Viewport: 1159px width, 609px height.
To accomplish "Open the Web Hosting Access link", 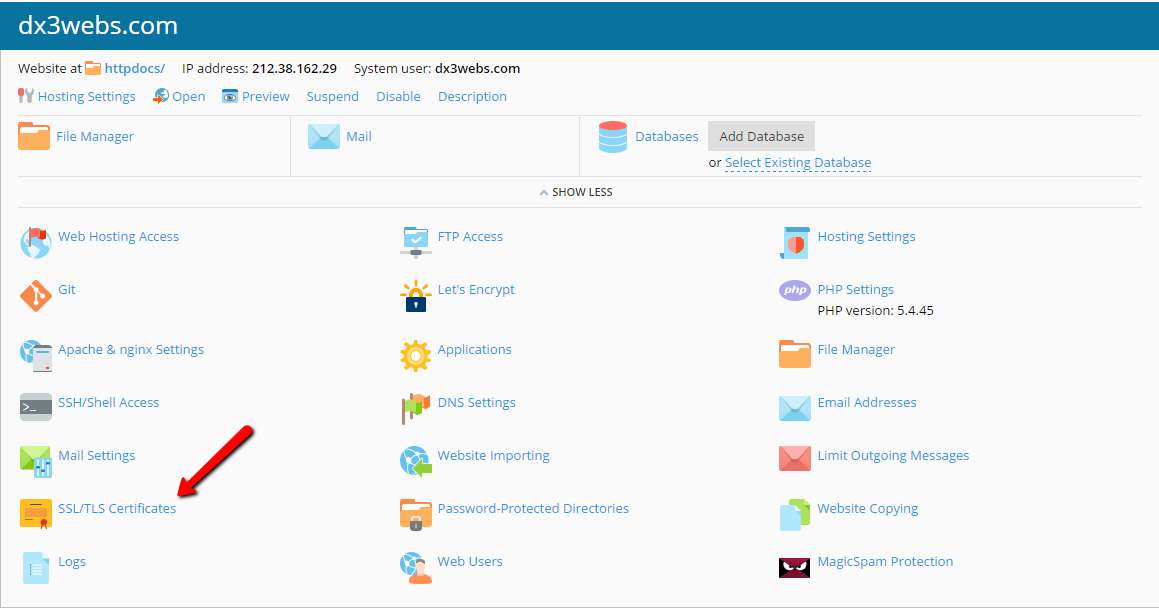I will (x=118, y=237).
